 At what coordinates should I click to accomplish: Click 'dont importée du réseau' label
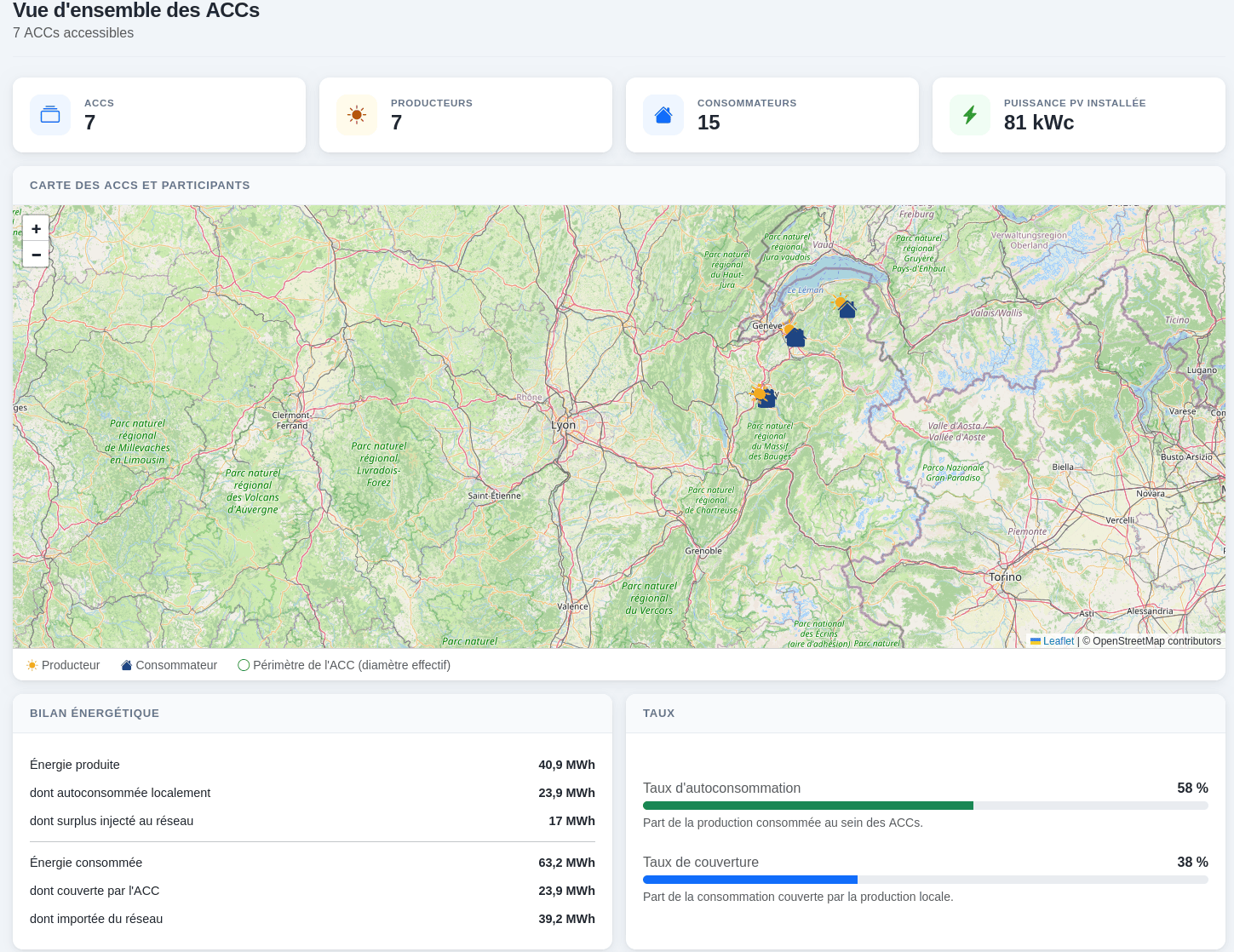[96, 919]
